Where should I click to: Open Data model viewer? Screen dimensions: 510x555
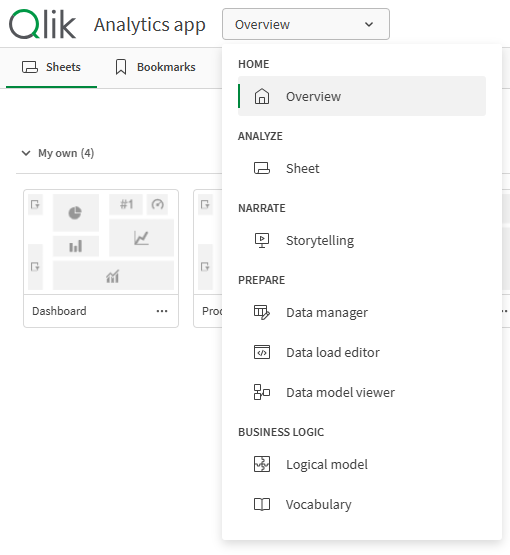362,392
